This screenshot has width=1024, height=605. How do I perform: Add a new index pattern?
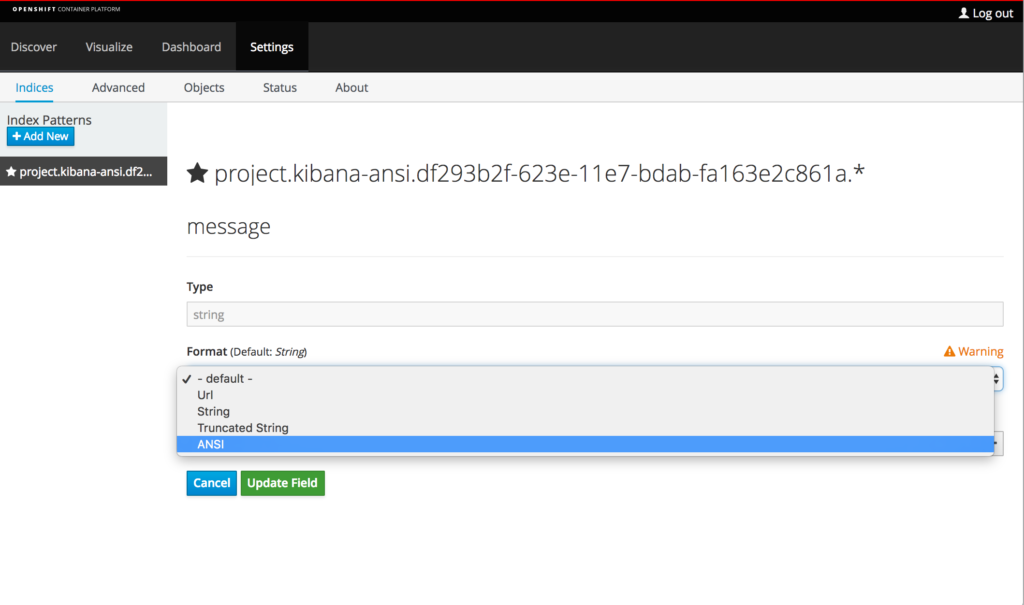pyautogui.click(x=40, y=137)
